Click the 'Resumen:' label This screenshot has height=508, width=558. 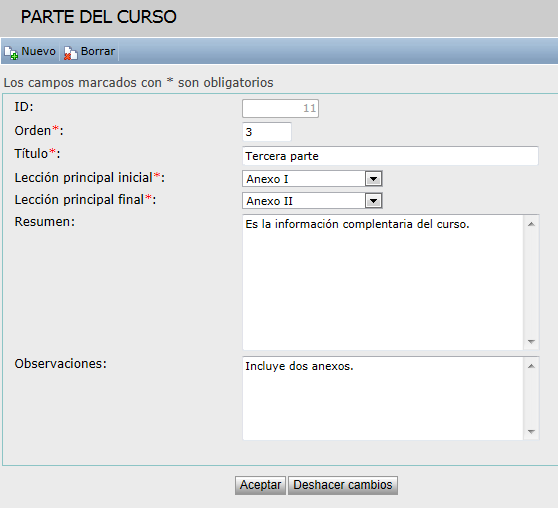pyautogui.click(x=45, y=222)
